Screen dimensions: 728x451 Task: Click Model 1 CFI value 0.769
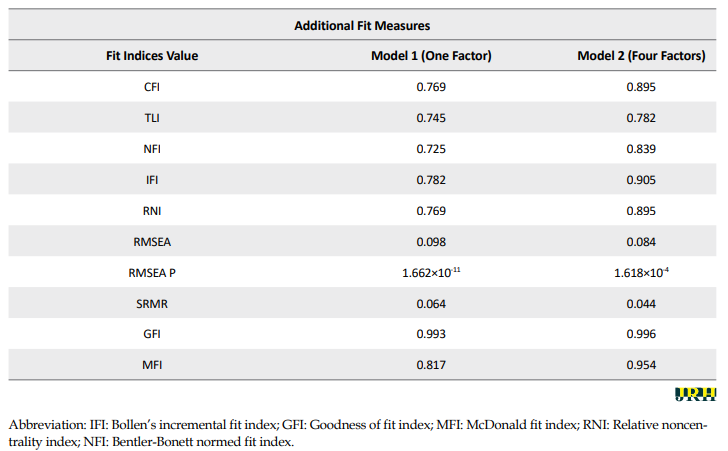coord(431,87)
